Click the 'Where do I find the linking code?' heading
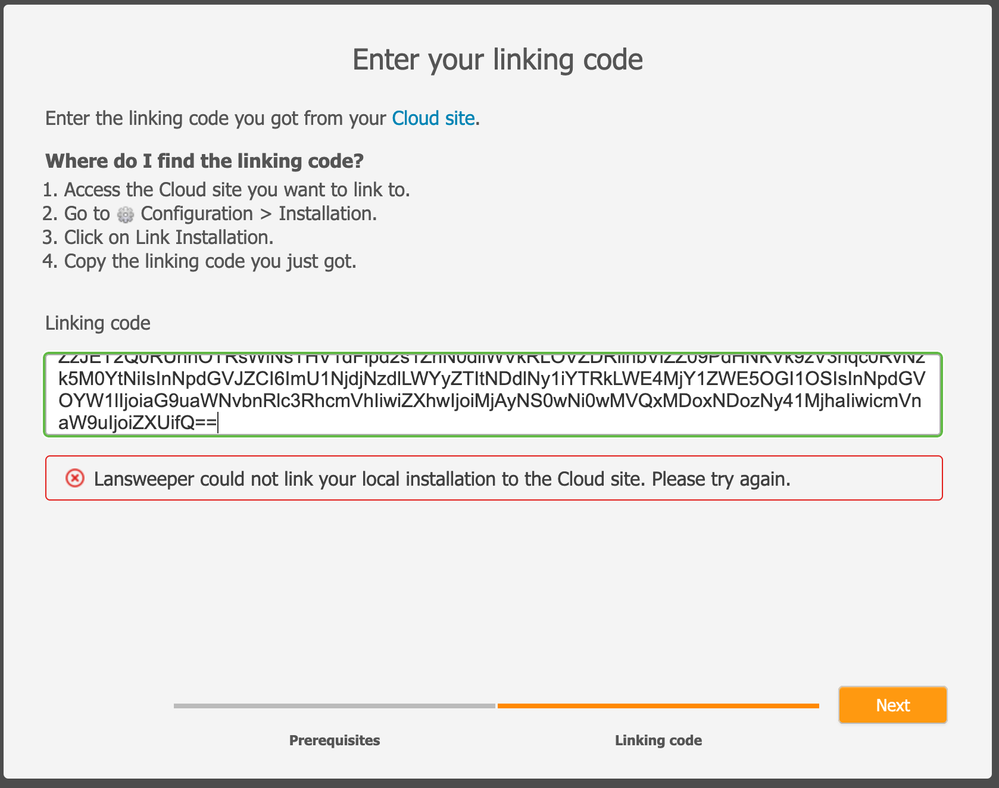This screenshot has height=788, width=999. 204,161
